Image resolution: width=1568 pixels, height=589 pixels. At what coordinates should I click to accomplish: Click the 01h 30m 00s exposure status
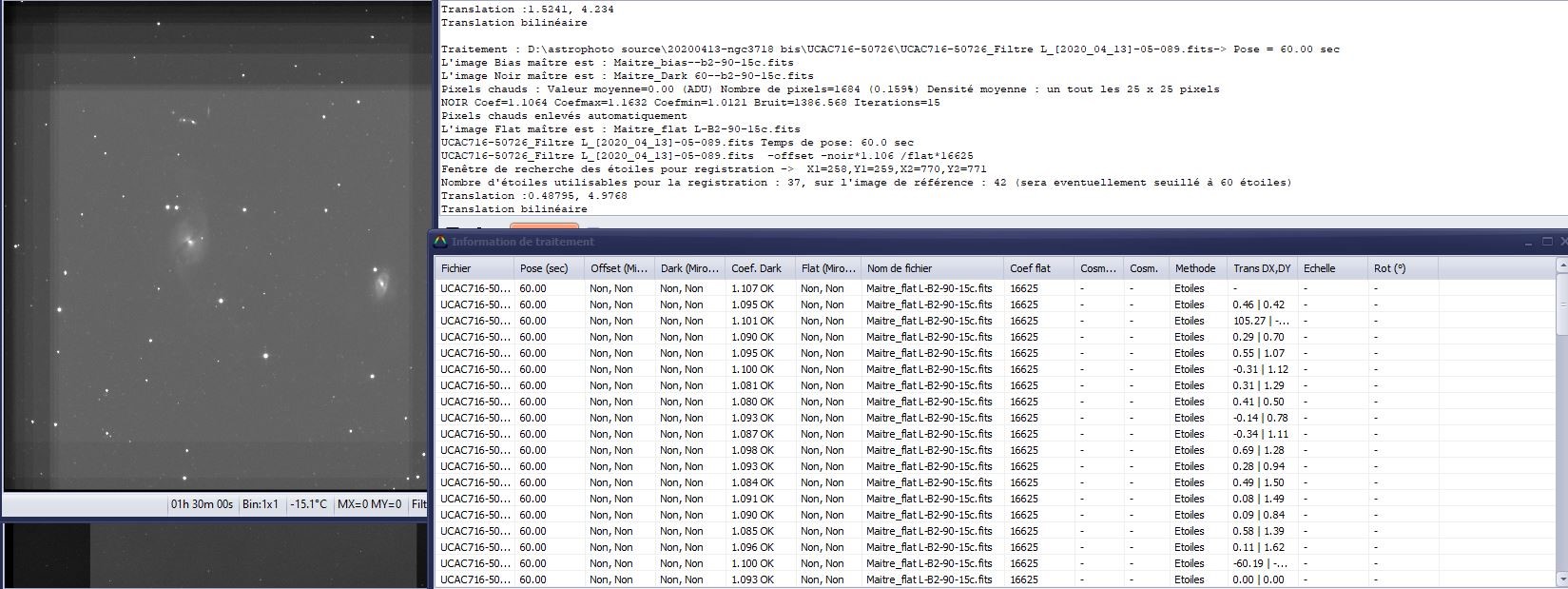click(x=202, y=504)
